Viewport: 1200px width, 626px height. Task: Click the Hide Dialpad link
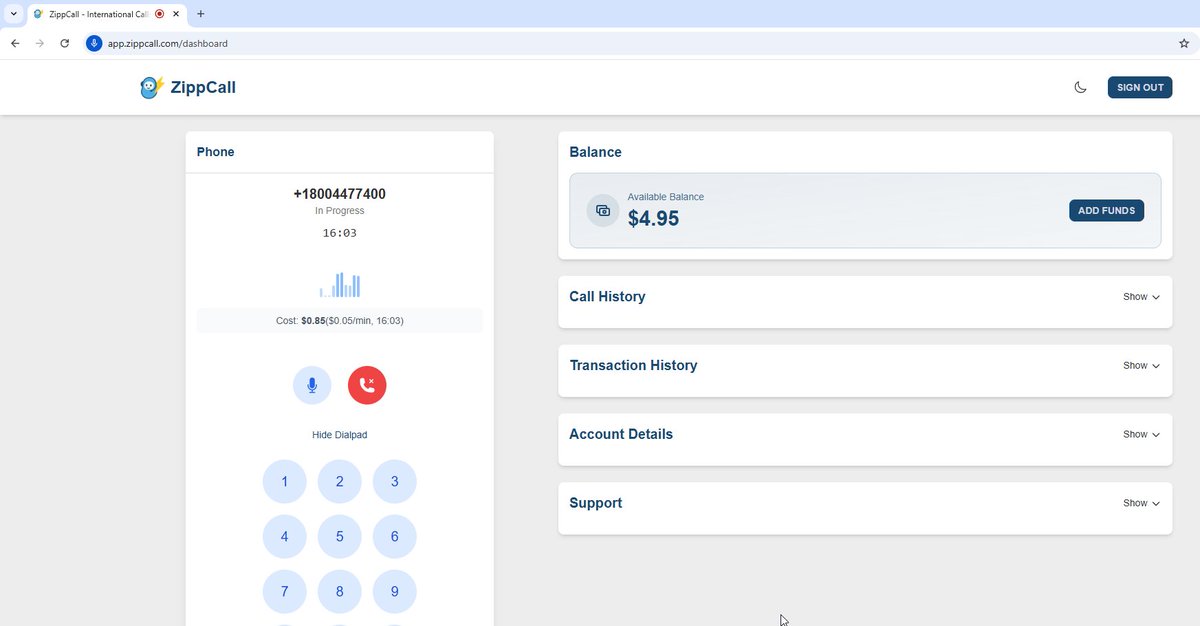(x=339, y=435)
